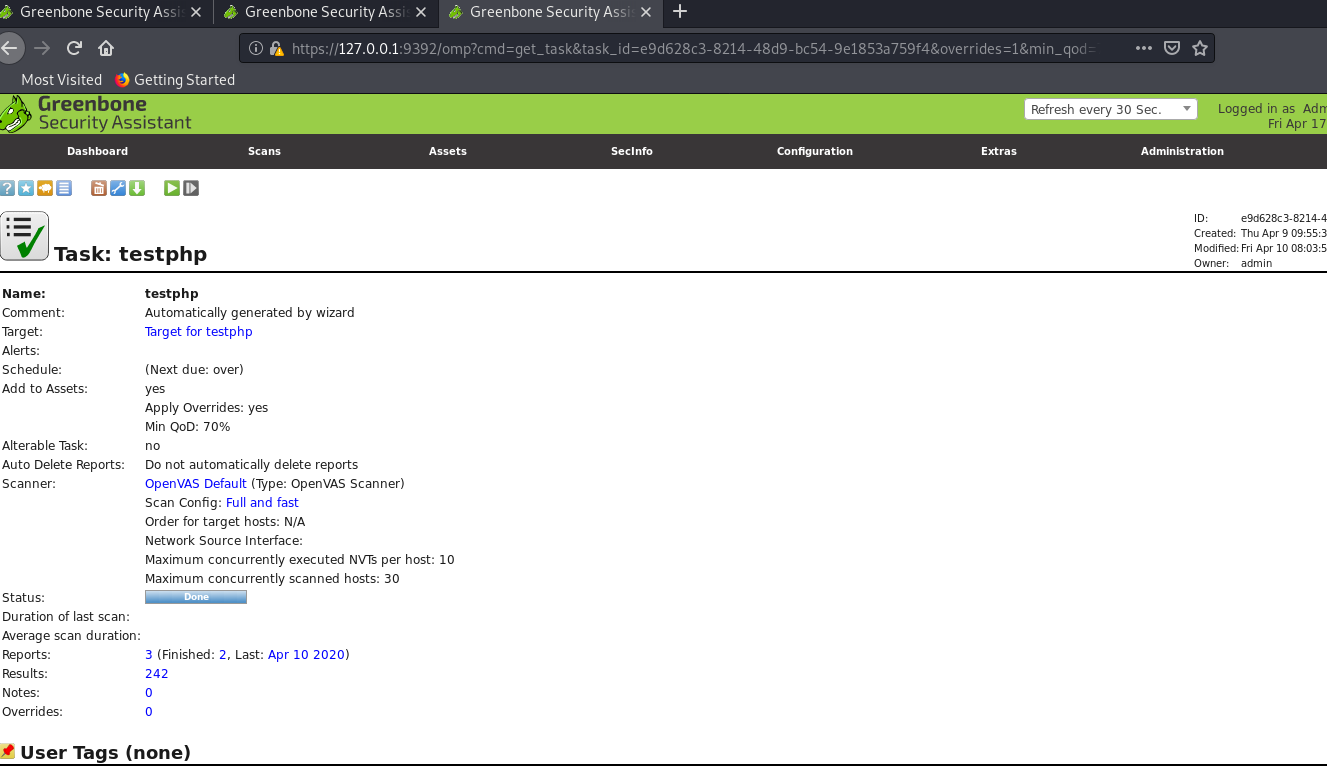This screenshot has height=771, width=1327.
Task: Open the Full and fast scan config link
Action: pyautogui.click(x=262, y=502)
